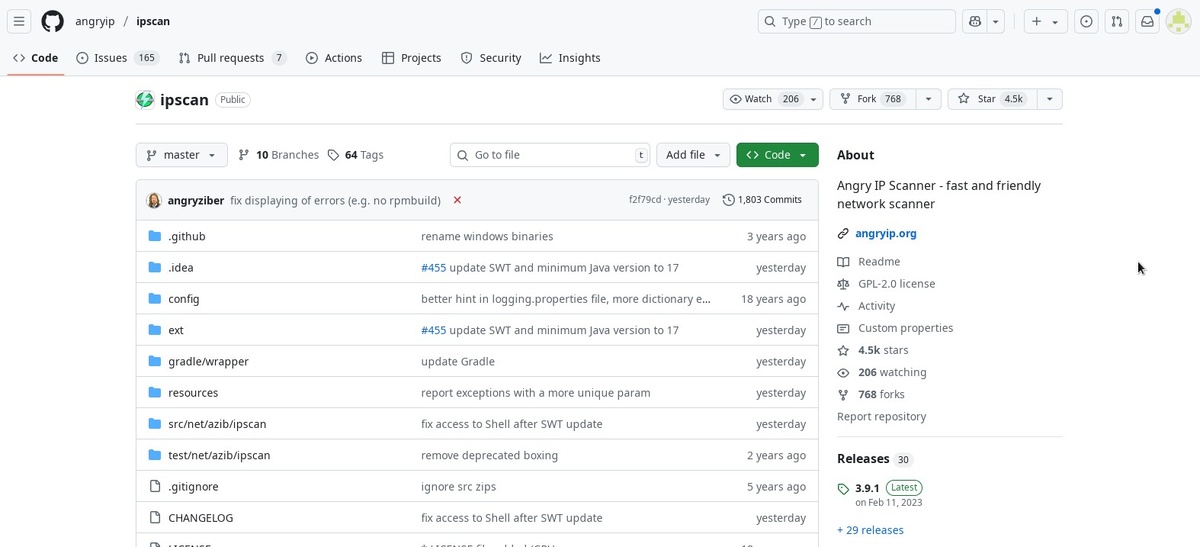
Task: Open the angryip.org website link
Action: tap(886, 234)
